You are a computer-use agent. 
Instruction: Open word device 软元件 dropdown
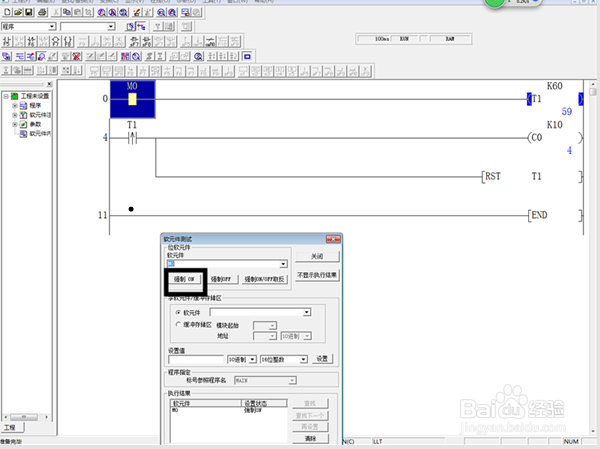307,312
